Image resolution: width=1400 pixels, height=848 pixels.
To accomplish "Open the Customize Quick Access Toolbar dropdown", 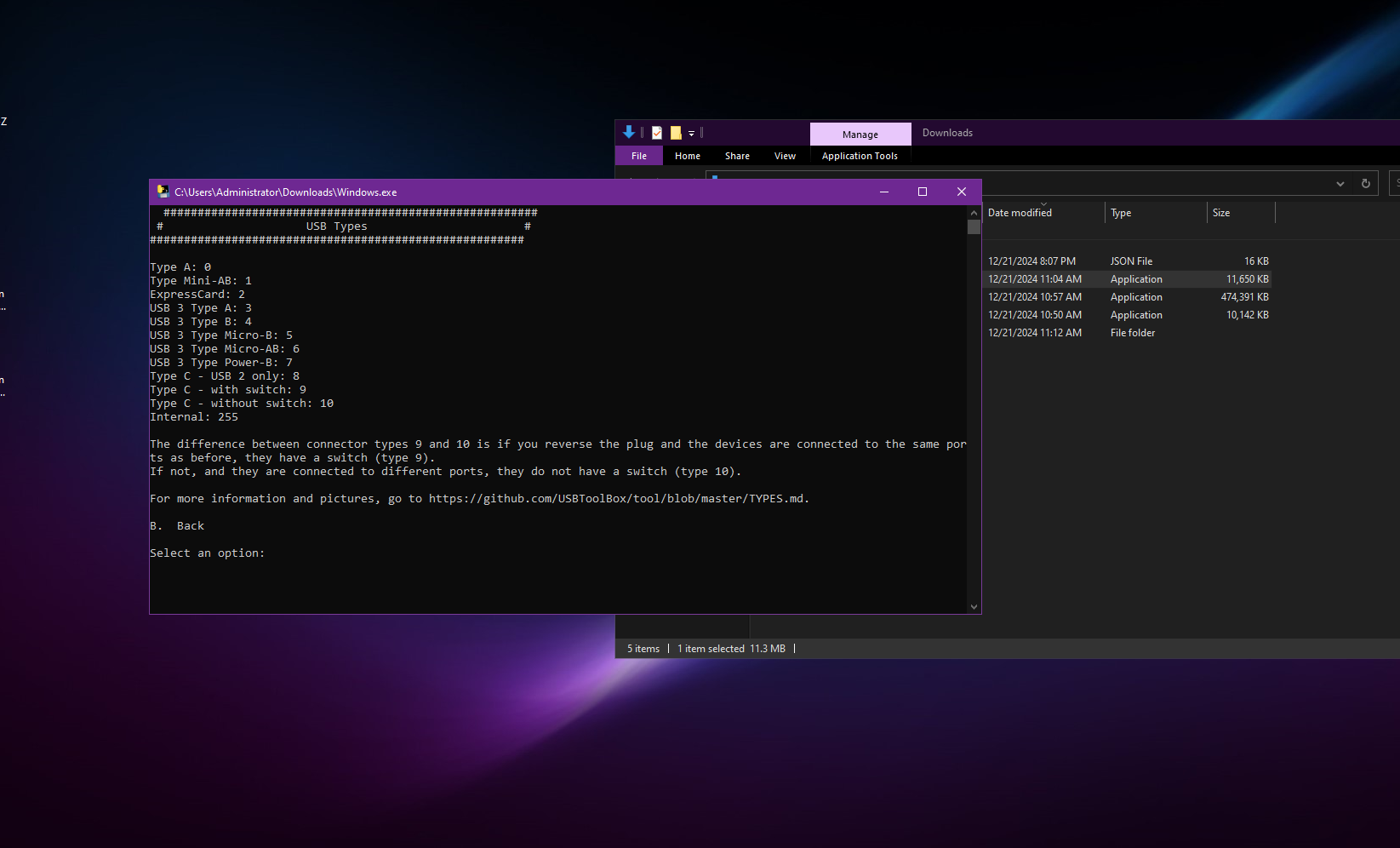I will (x=691, y=134).
